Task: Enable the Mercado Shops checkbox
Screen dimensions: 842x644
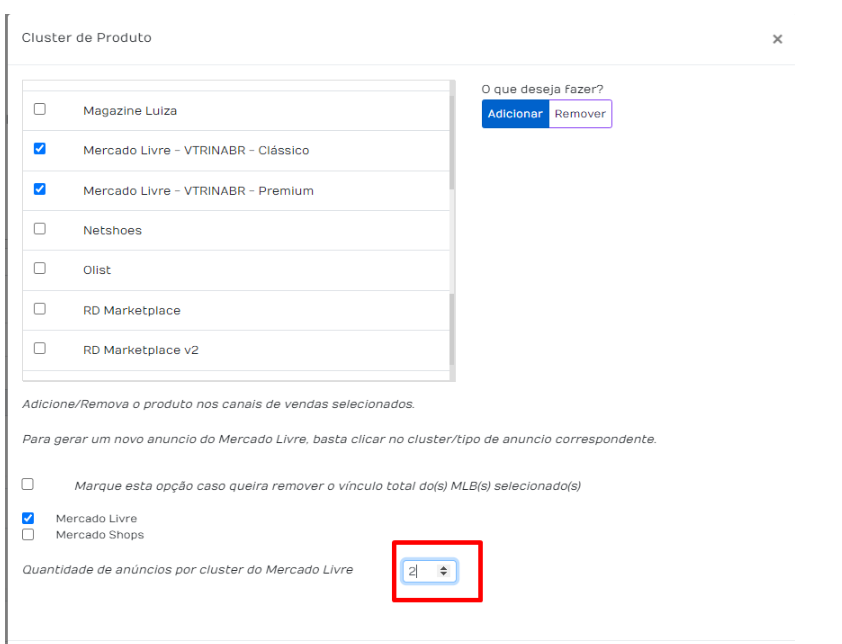Action: [28, 534]
